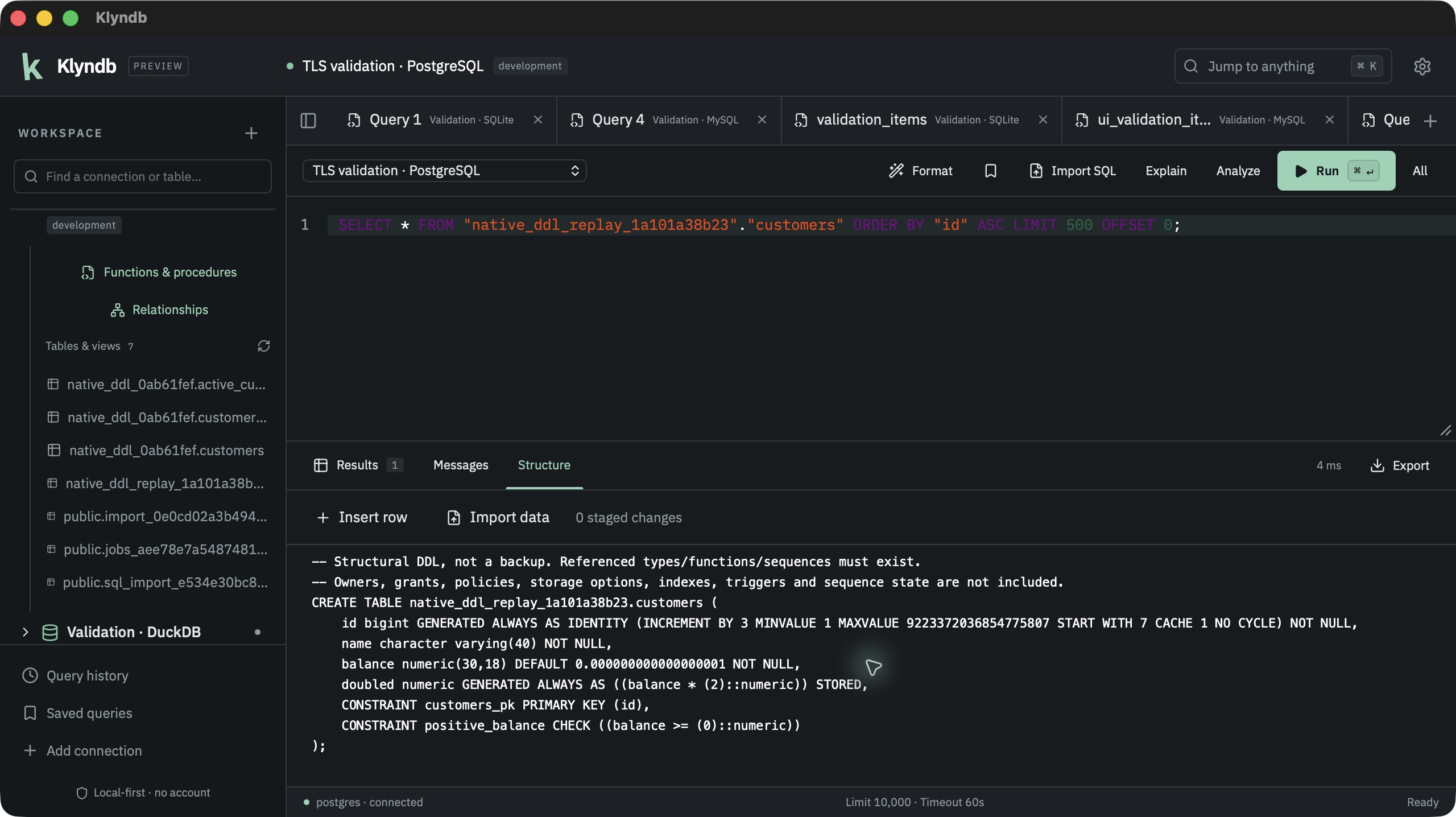Click the Import data file icon

(453, 517)
